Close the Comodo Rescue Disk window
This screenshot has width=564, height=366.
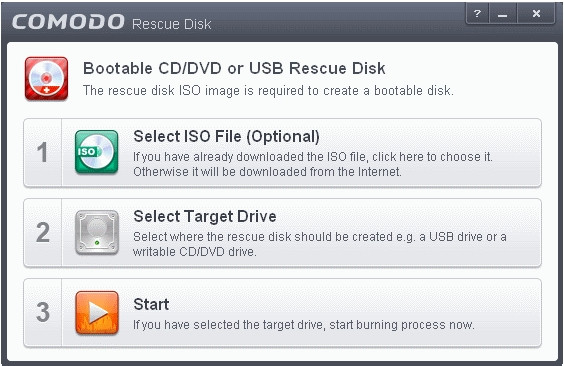(x=536, y=14)
